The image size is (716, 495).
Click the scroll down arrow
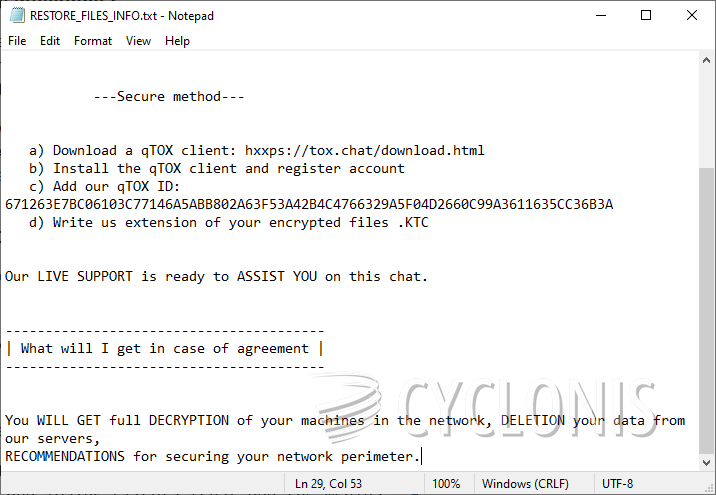point(707,463)
